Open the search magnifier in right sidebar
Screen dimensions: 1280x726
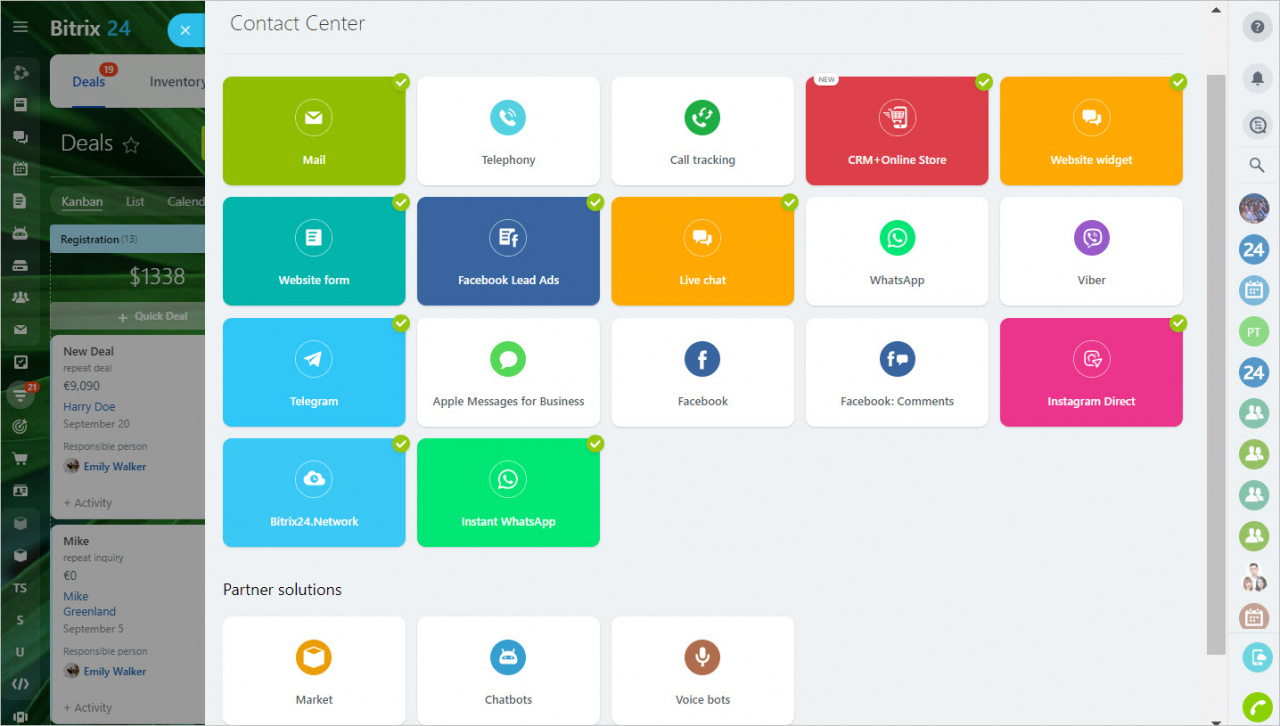pyautogui.click(x=1257, y=165)
